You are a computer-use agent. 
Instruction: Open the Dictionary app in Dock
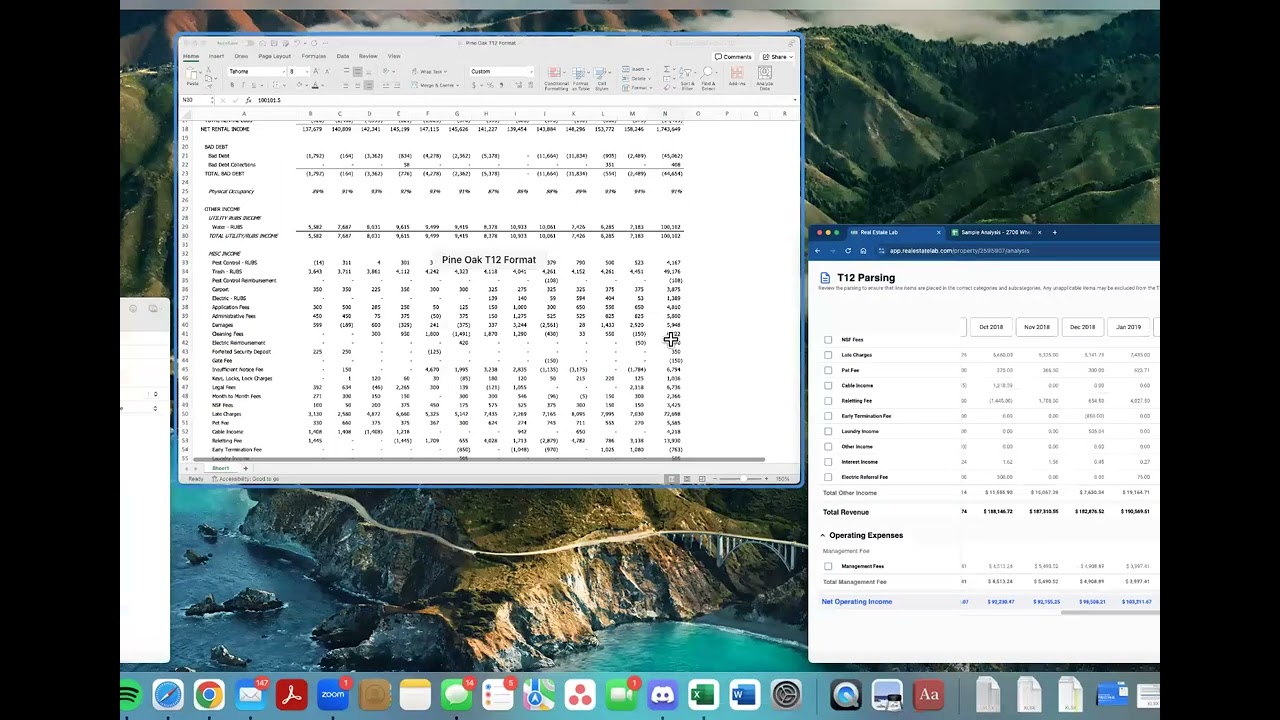(x=928, y=694)
